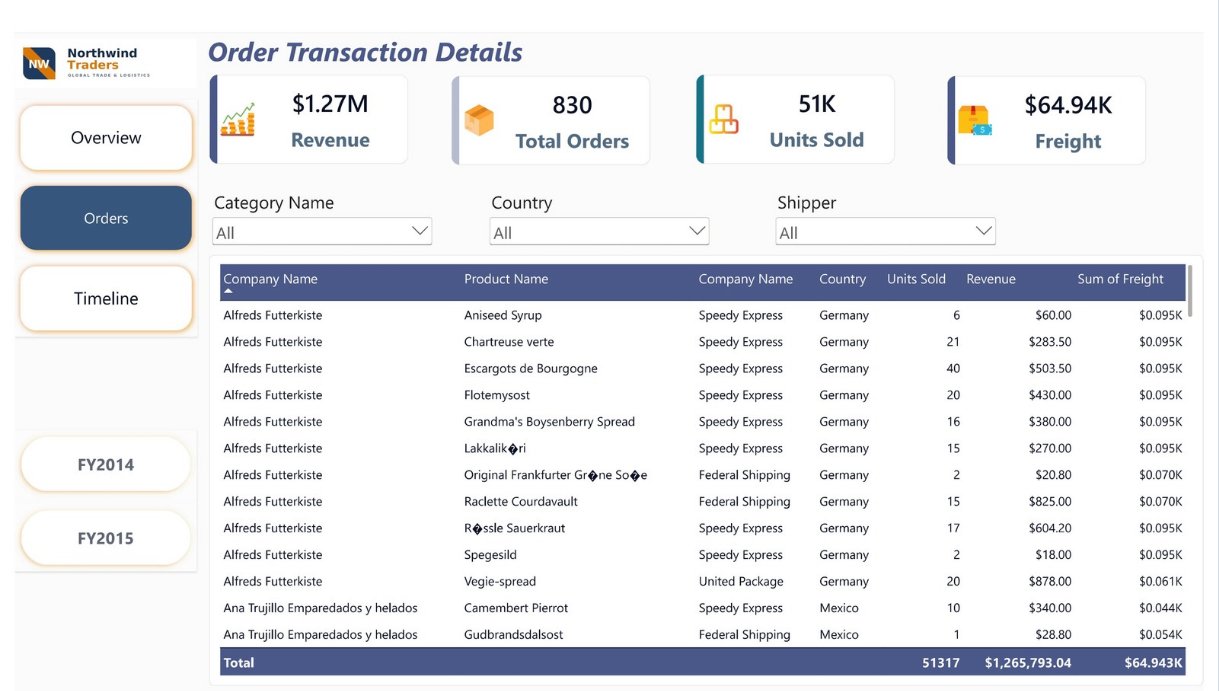Click the $1.27M Revenue card value
1219x691 pixels.
(330, 104)
